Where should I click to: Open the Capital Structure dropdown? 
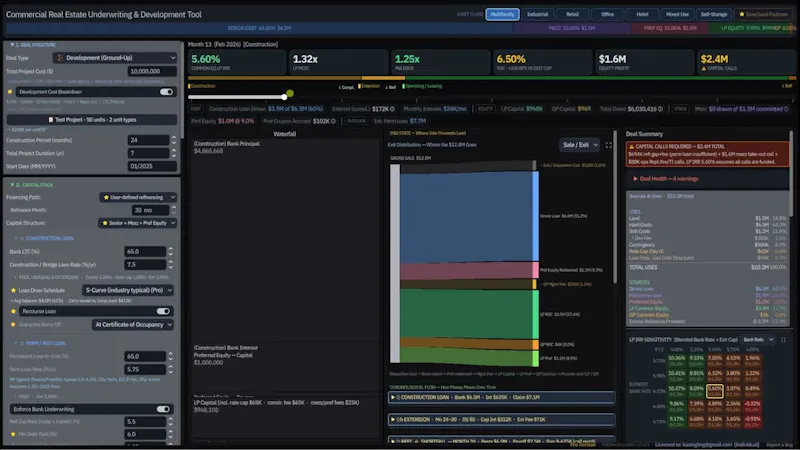pyautogui.click(x=137, y=223)
